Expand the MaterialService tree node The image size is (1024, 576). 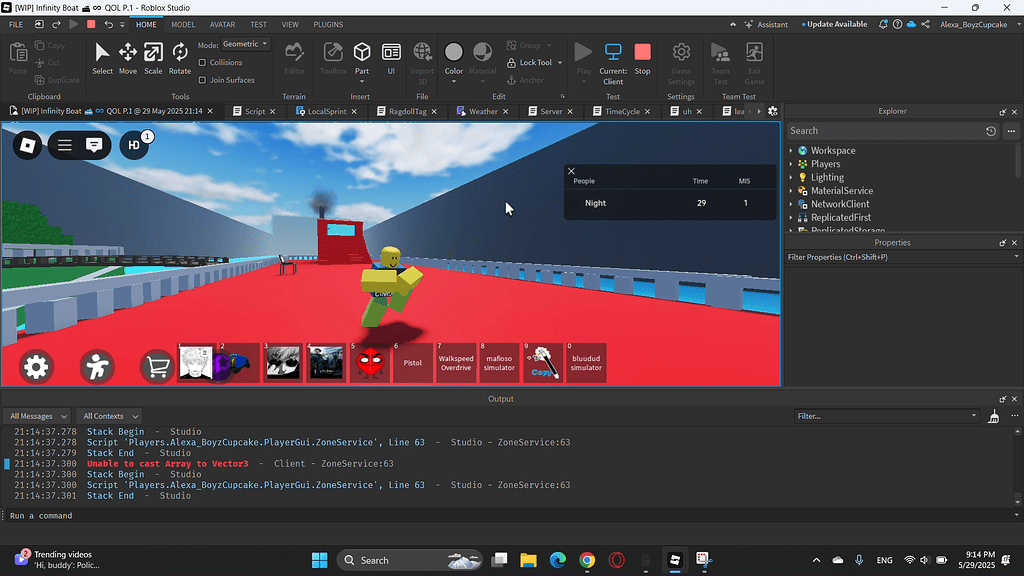(791, 191)
